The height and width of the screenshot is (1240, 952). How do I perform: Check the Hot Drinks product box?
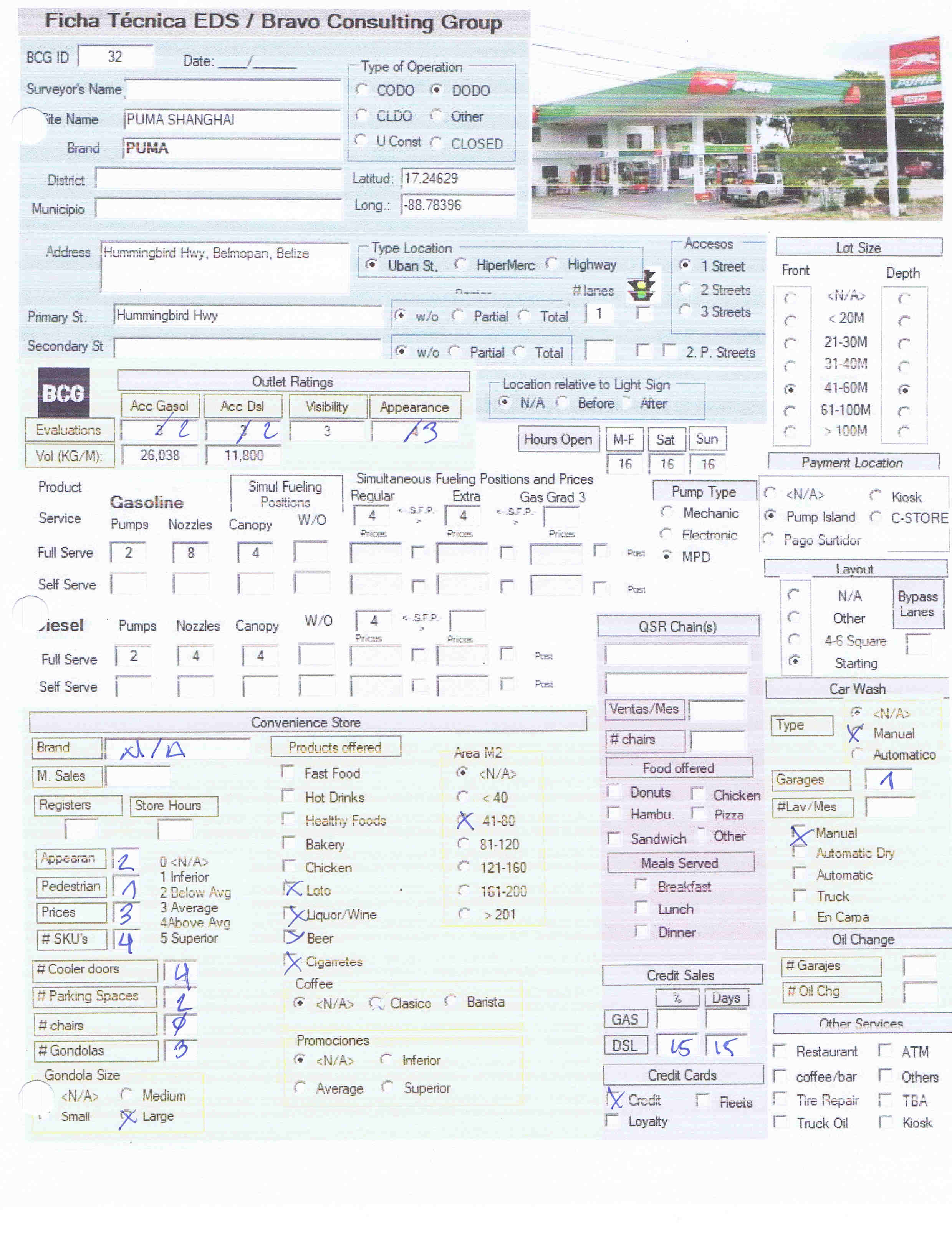(x=288, y=796)
